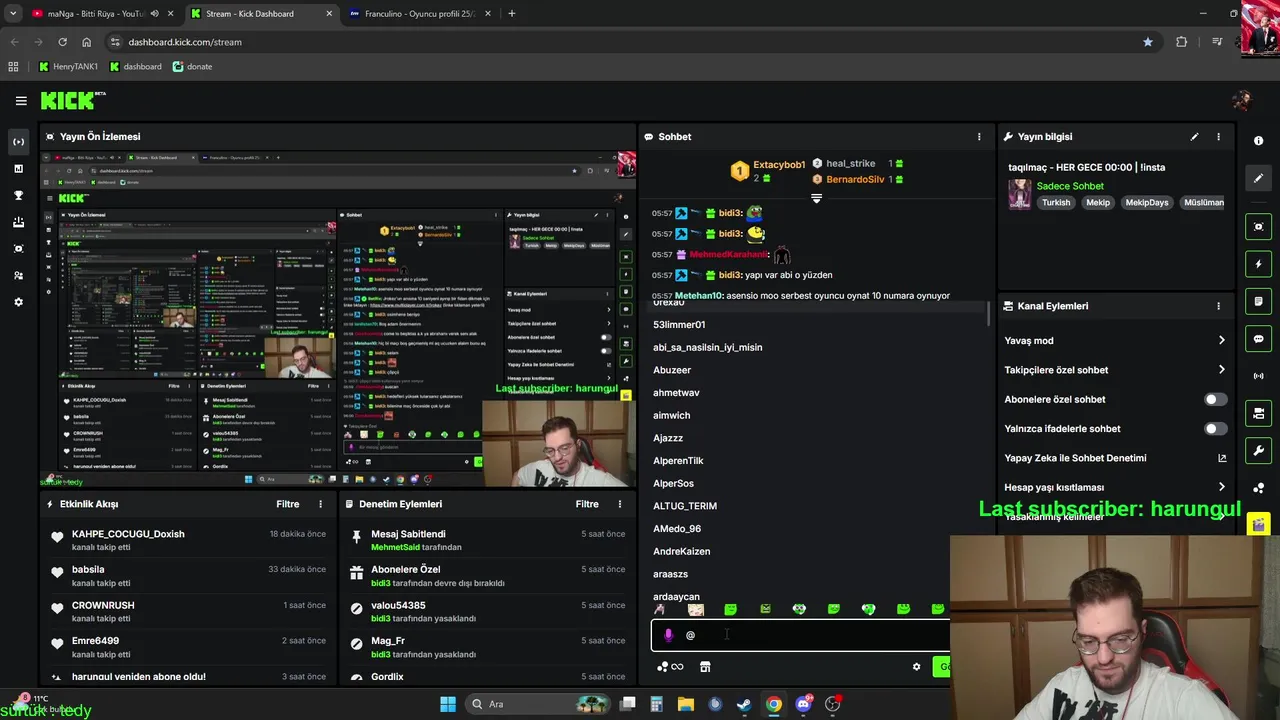Click the stream preview video thumbnail
This screenshot has height=720, width=1280.
[x=338, y=318]
